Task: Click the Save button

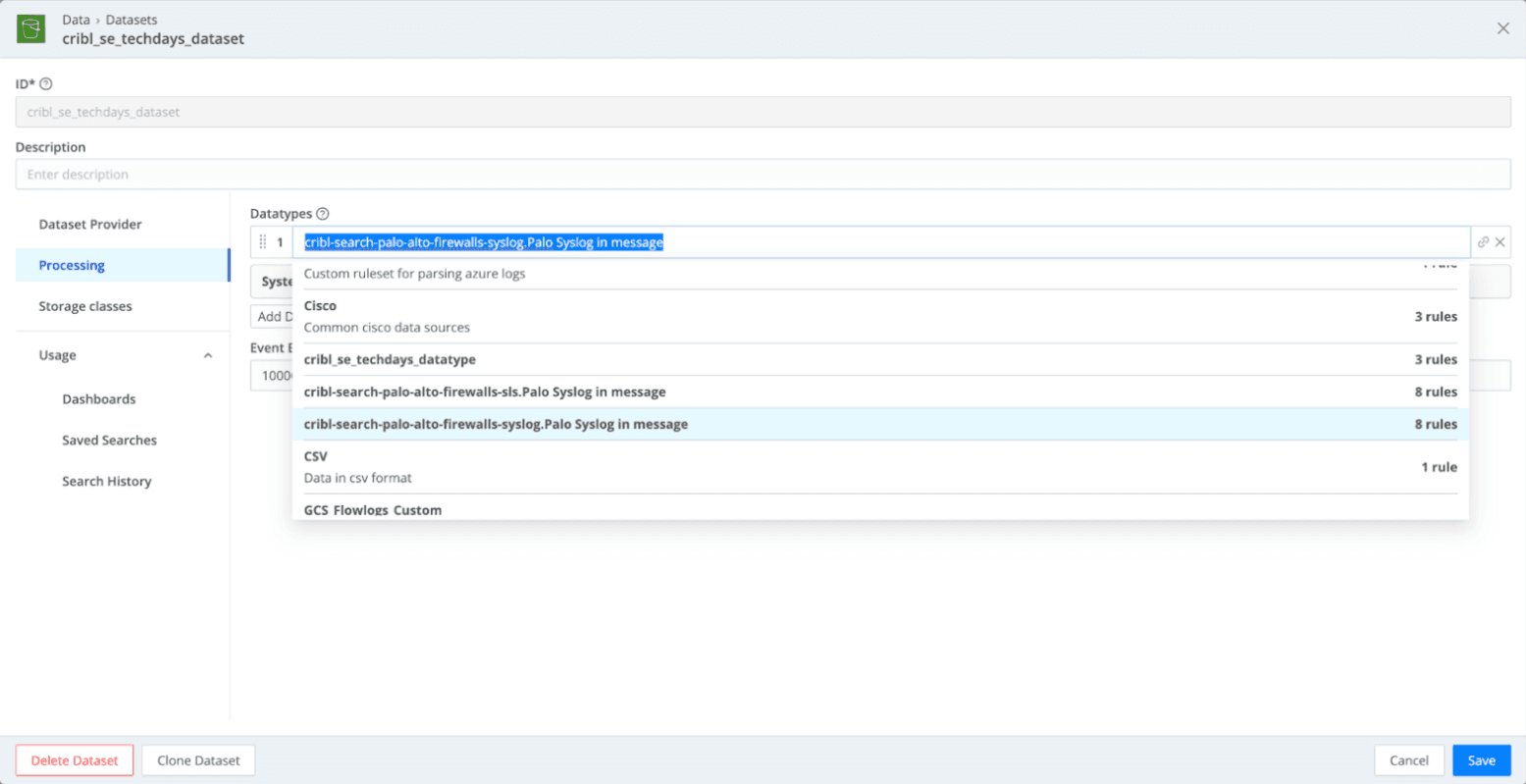Action: (x=1481, y=760)
